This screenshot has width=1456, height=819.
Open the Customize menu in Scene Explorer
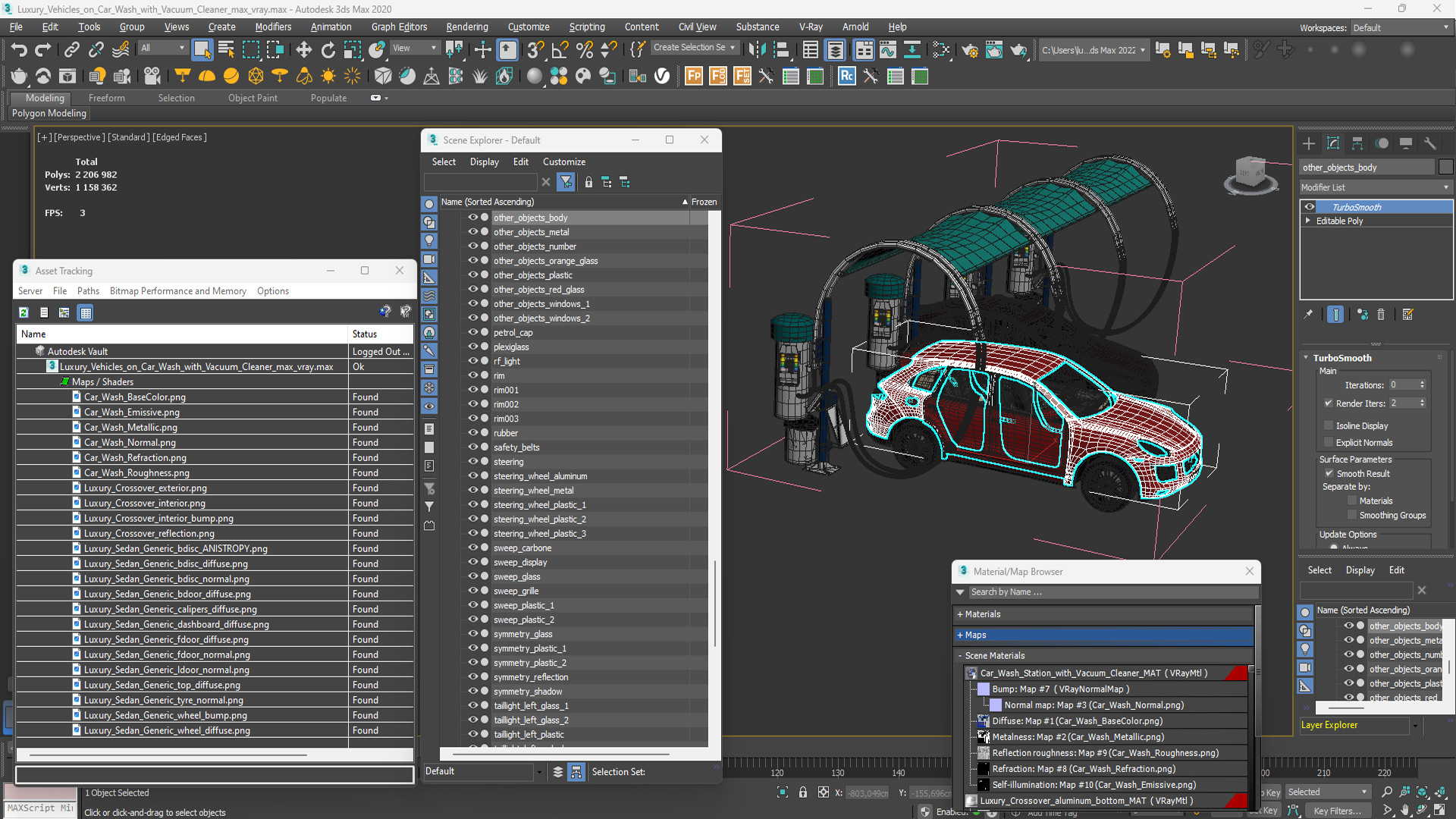coord(563,162)
